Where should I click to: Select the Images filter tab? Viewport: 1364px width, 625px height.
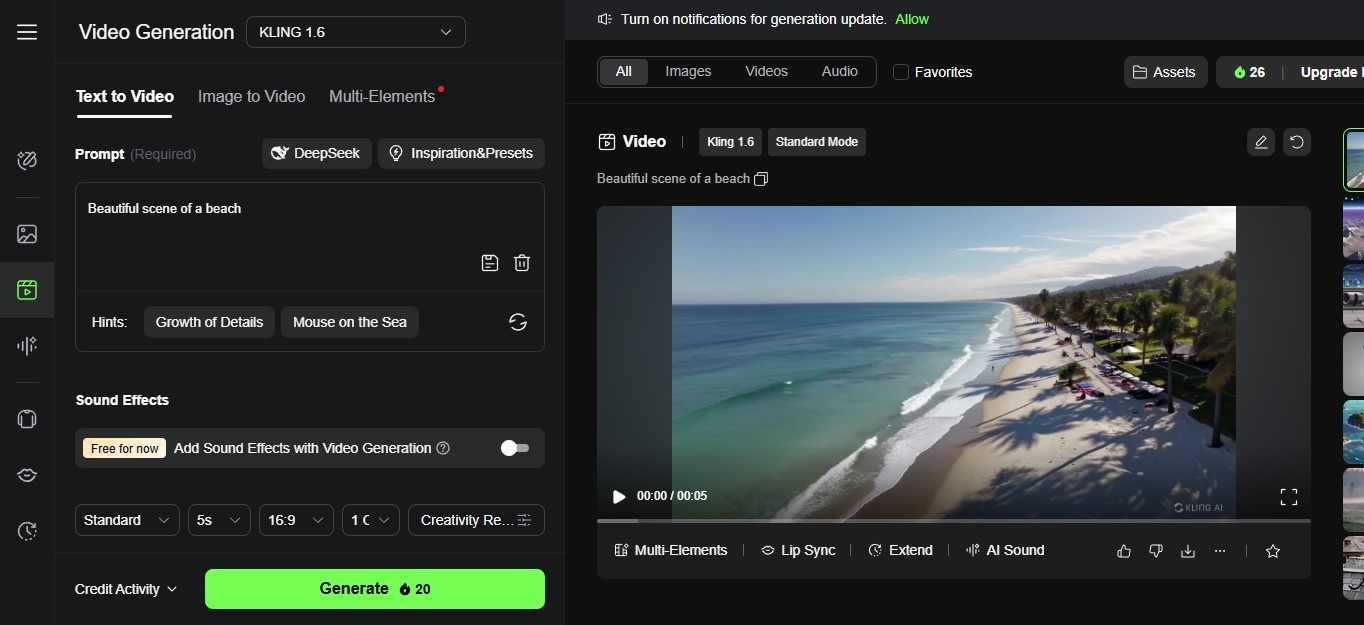(688, 72)
